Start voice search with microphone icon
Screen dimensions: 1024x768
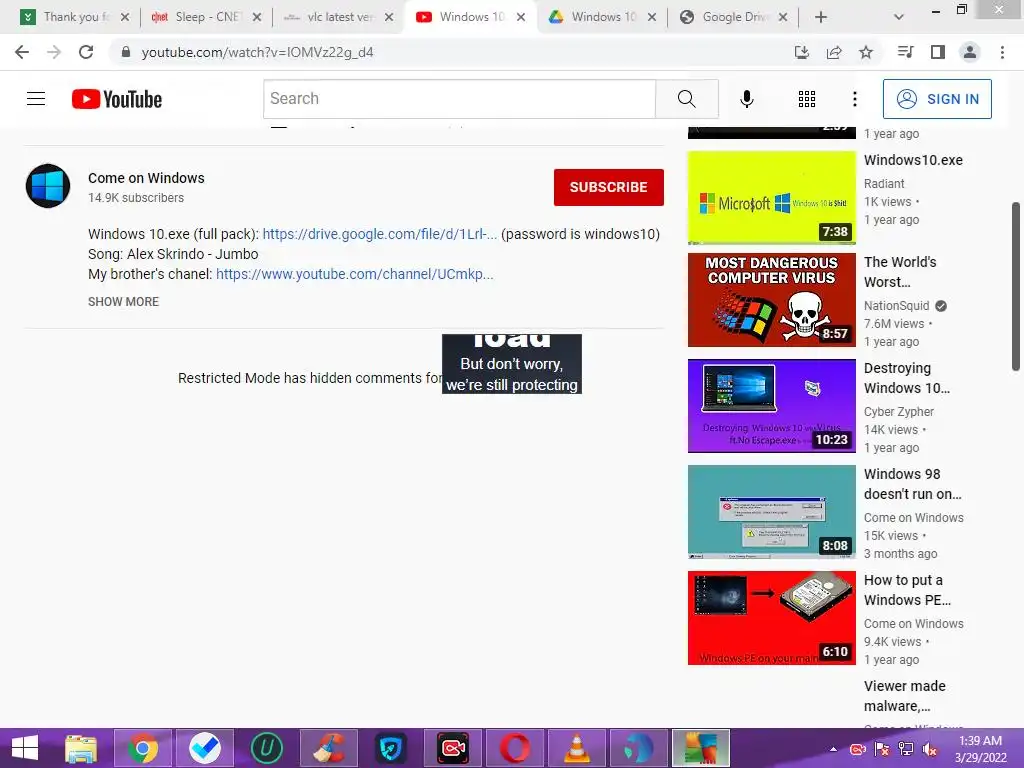coord(746,99)
